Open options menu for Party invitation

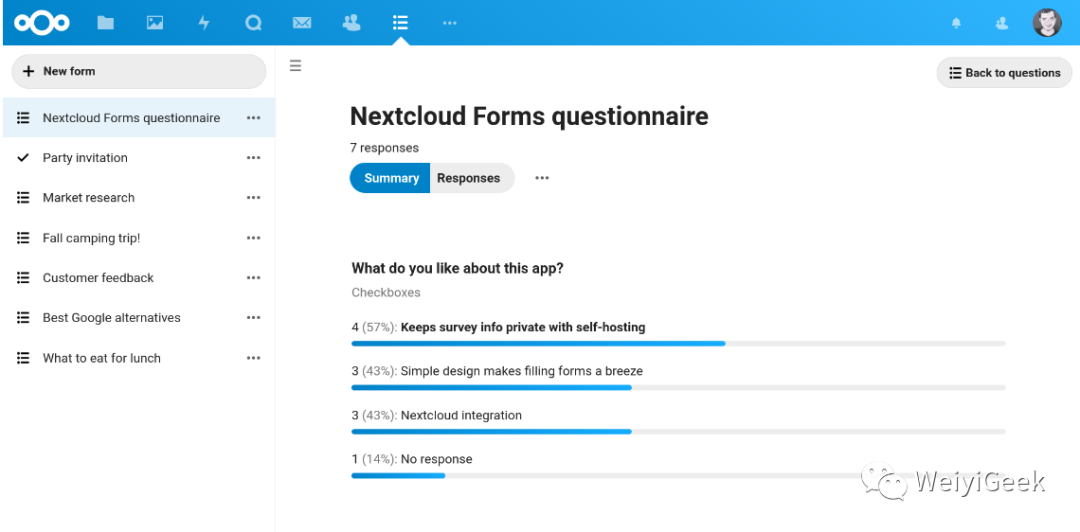[x=254, y=158]
